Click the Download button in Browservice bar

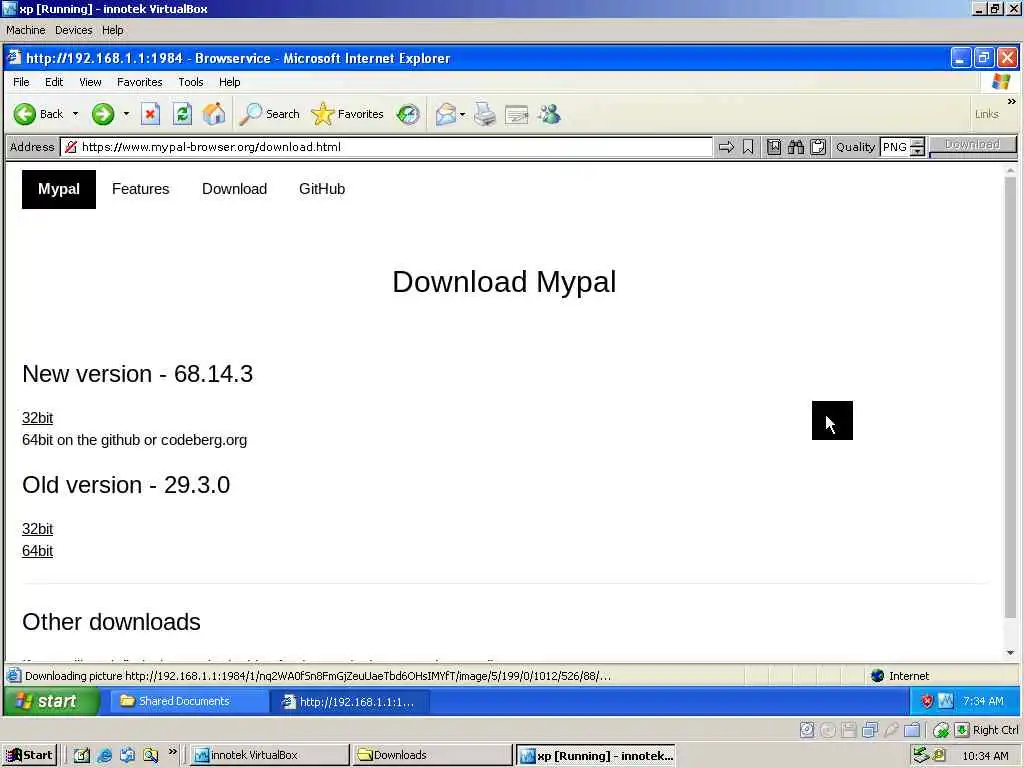point(972,145)
